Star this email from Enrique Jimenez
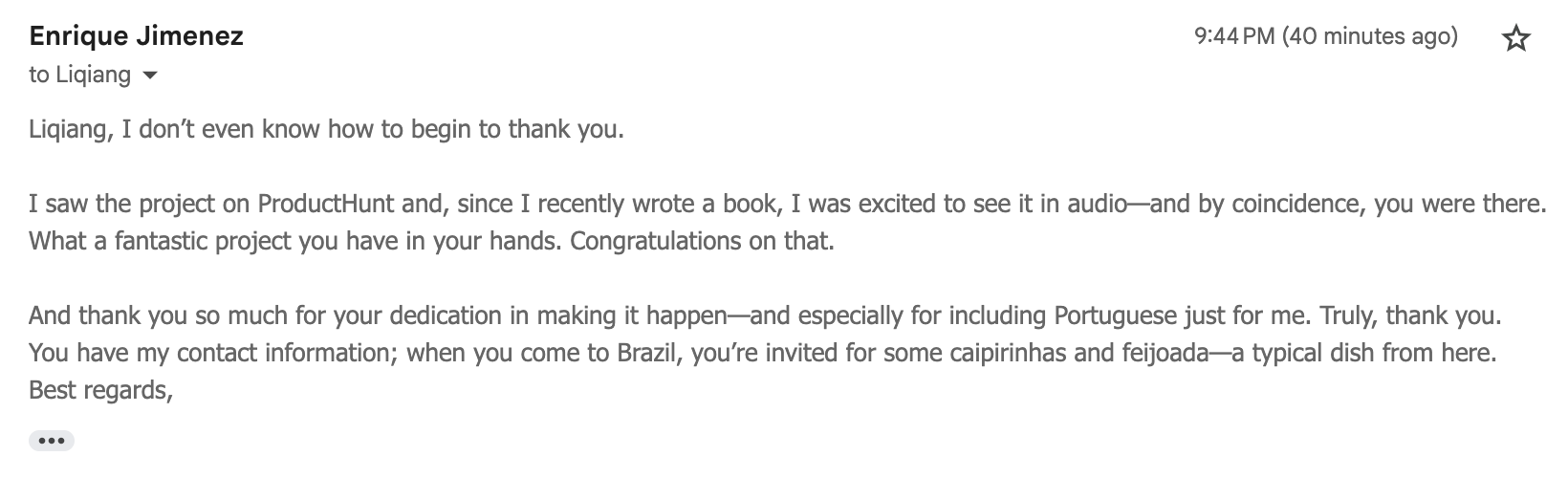The height and width of the screenshot is (478, 1568). tap(1516, 38)
